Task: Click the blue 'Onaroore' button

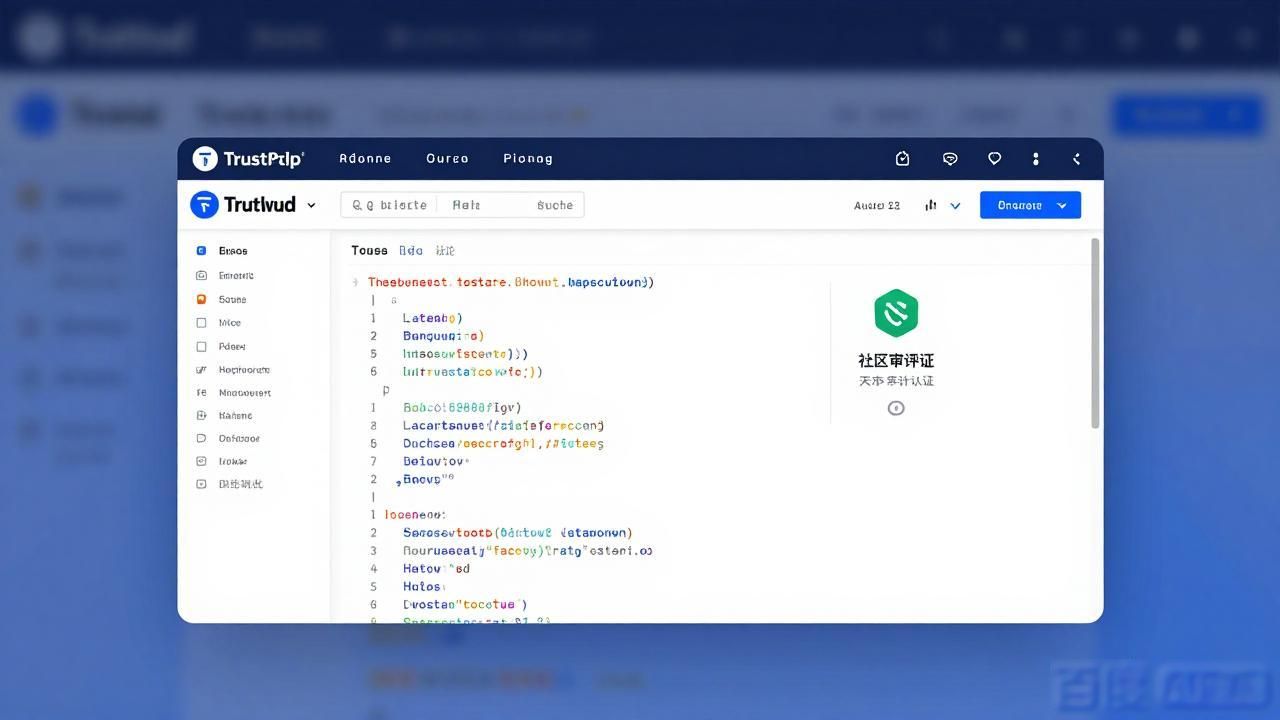Action: (1030, 205)
